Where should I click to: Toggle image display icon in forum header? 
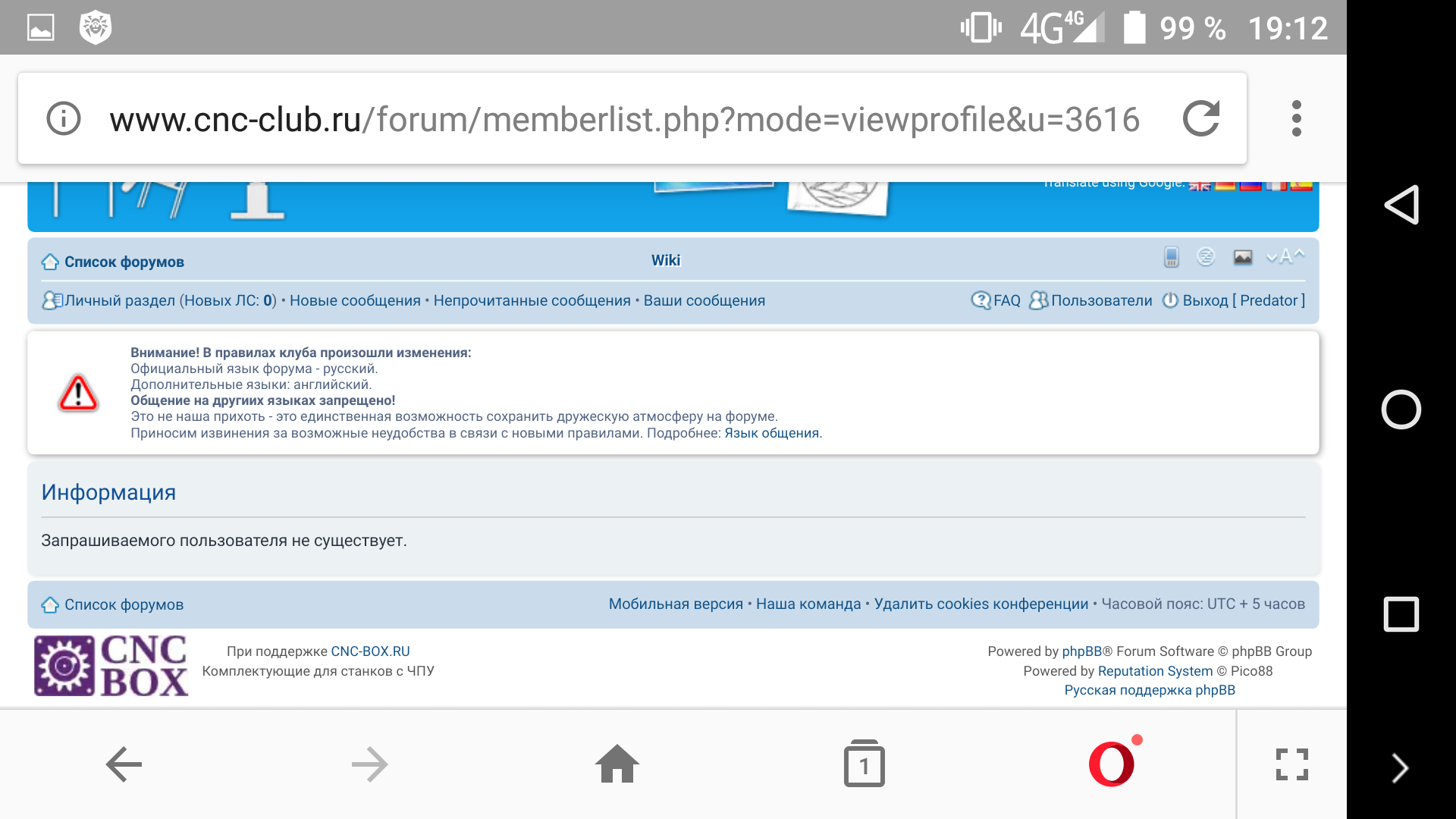1242,257
